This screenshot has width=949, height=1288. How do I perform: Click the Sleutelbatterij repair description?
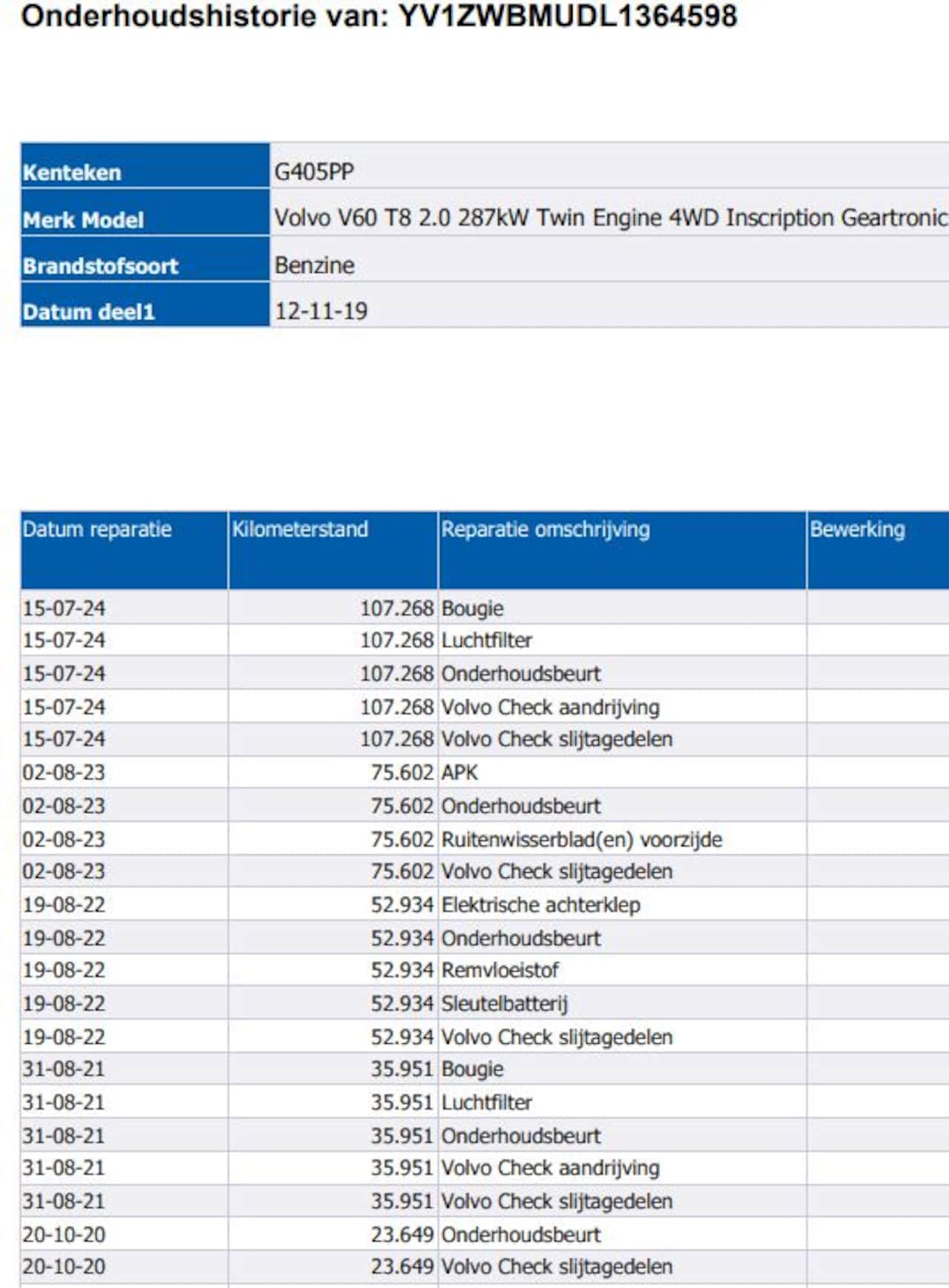click(x=504, y=1004)
